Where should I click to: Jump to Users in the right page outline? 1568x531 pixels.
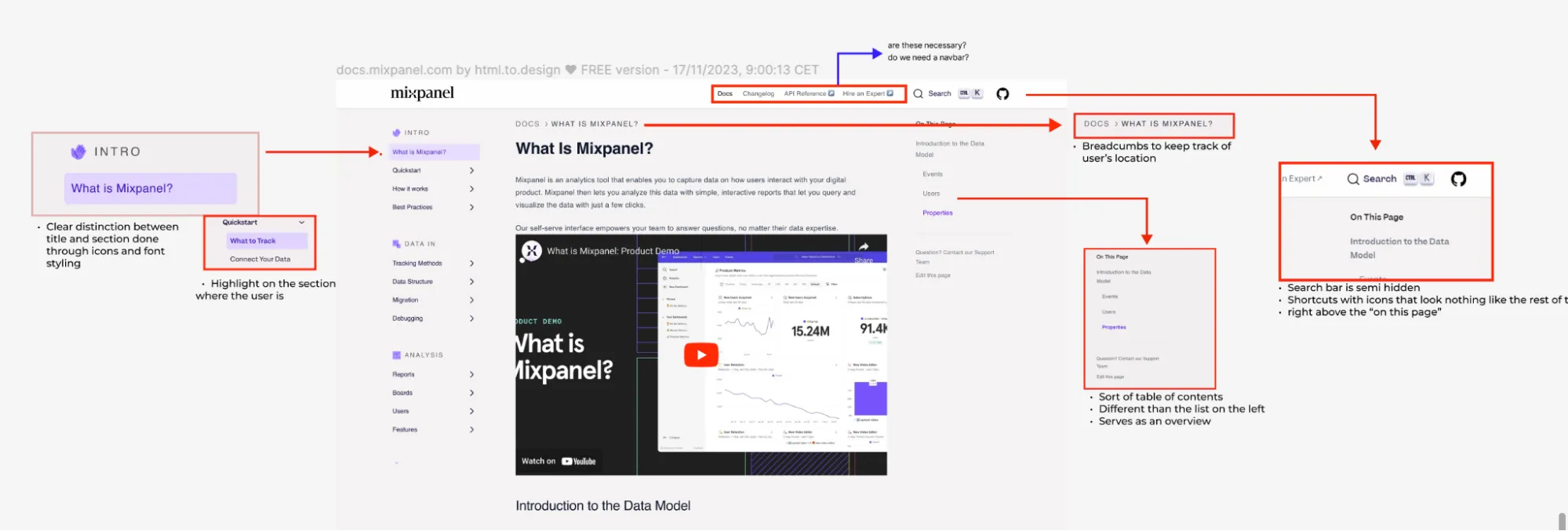point(931,194)
